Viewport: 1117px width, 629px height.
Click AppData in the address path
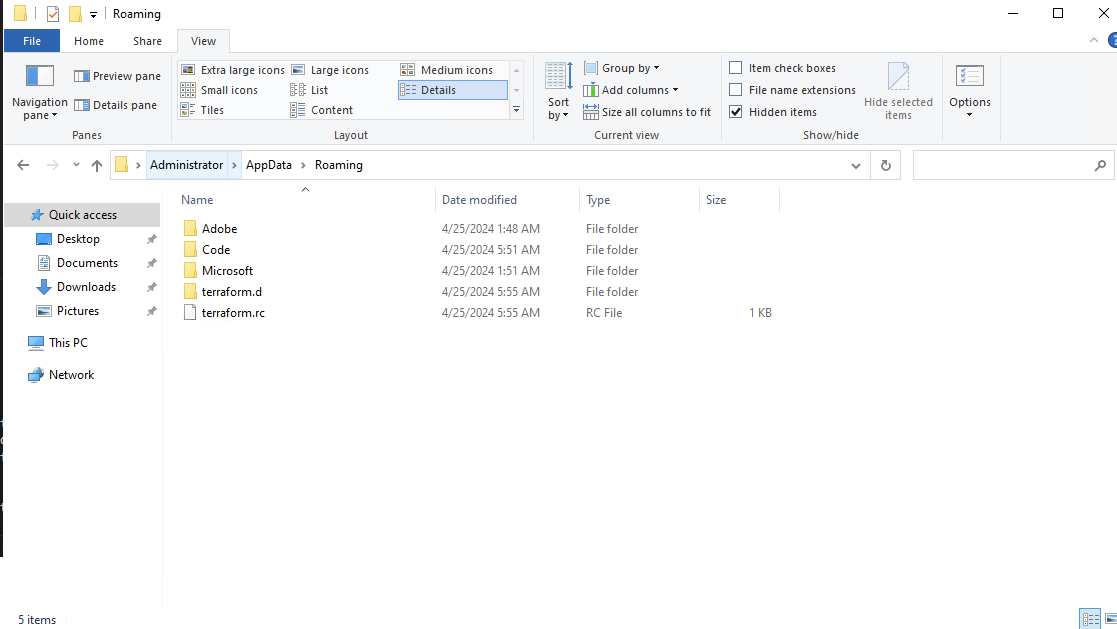[x=269, y=165]
